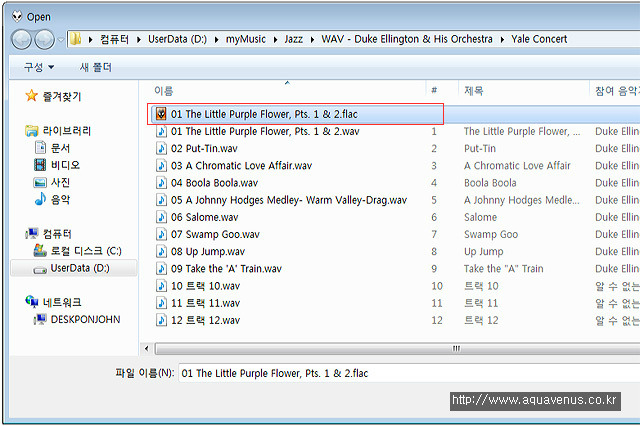640x426 pixels.
Task: Click the icon of 12 트랙 12.wav
Action: click(x=162, y=320)
